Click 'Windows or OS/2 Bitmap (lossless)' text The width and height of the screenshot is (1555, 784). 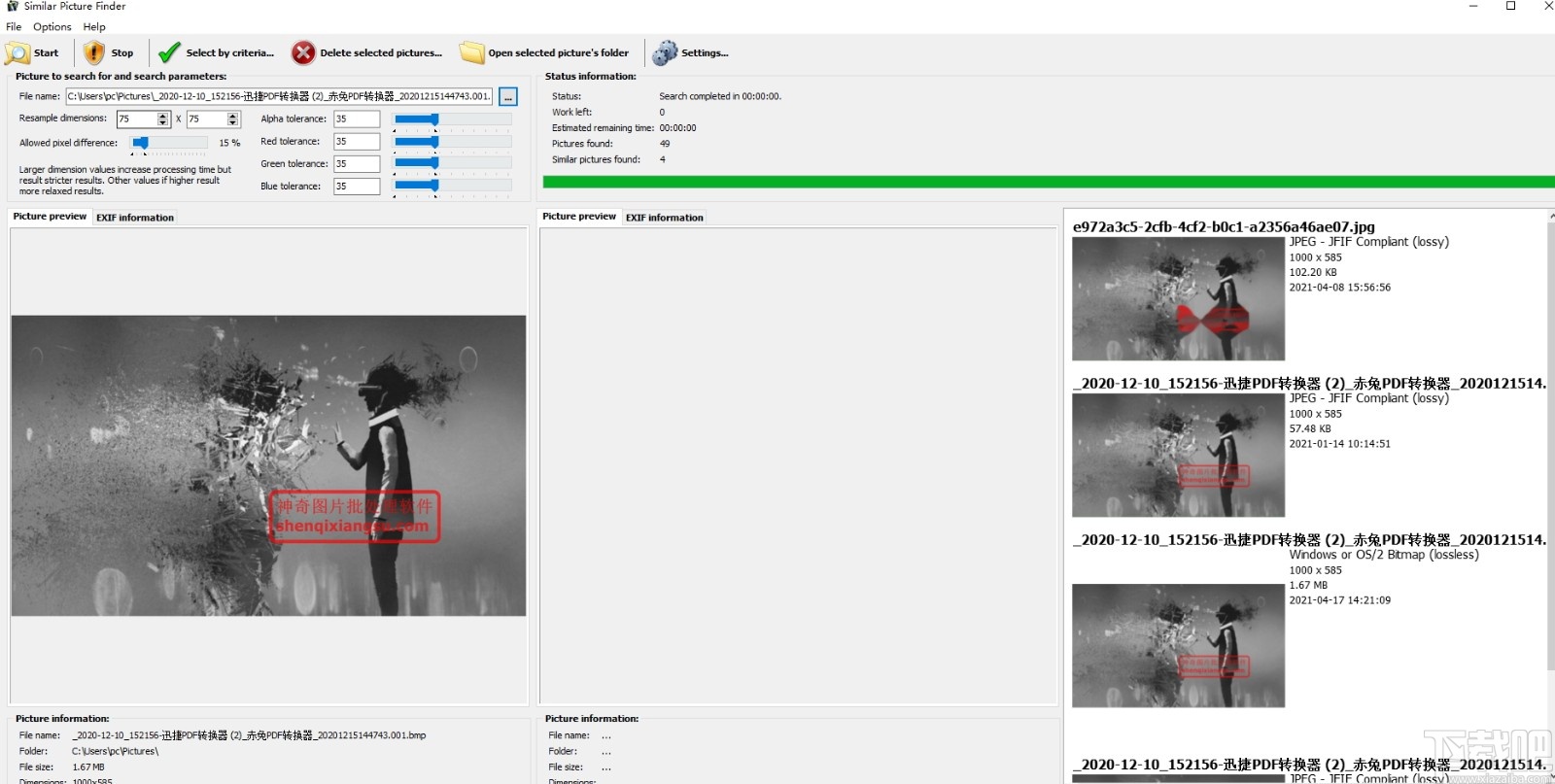pos(1384,555)
